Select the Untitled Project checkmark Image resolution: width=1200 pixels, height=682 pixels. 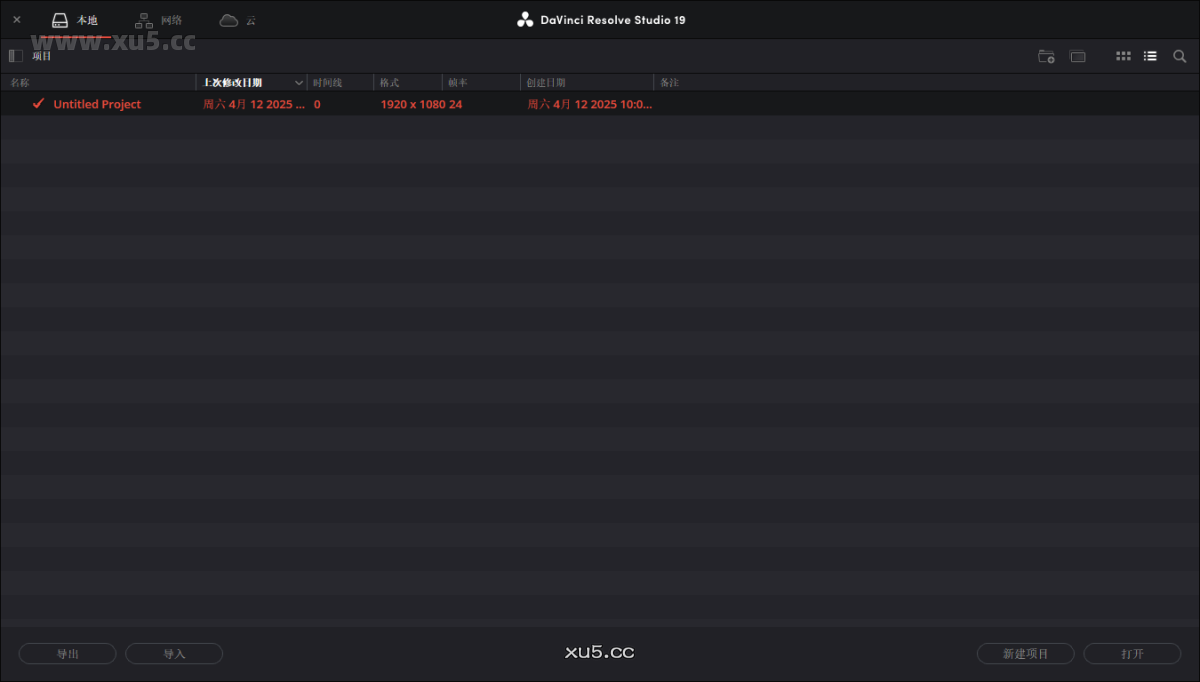click(38, 103)
